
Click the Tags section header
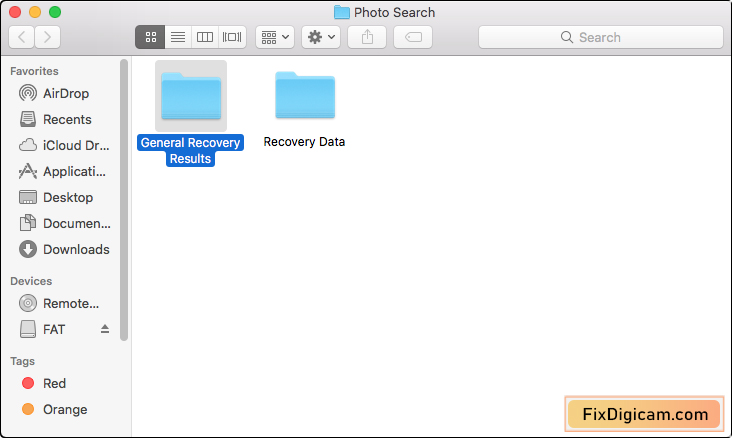(x=22, y=361)
